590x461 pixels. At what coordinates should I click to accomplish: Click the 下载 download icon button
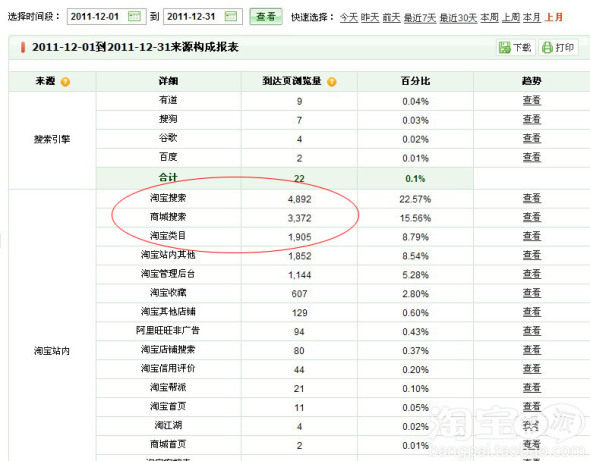pos(515,47)
